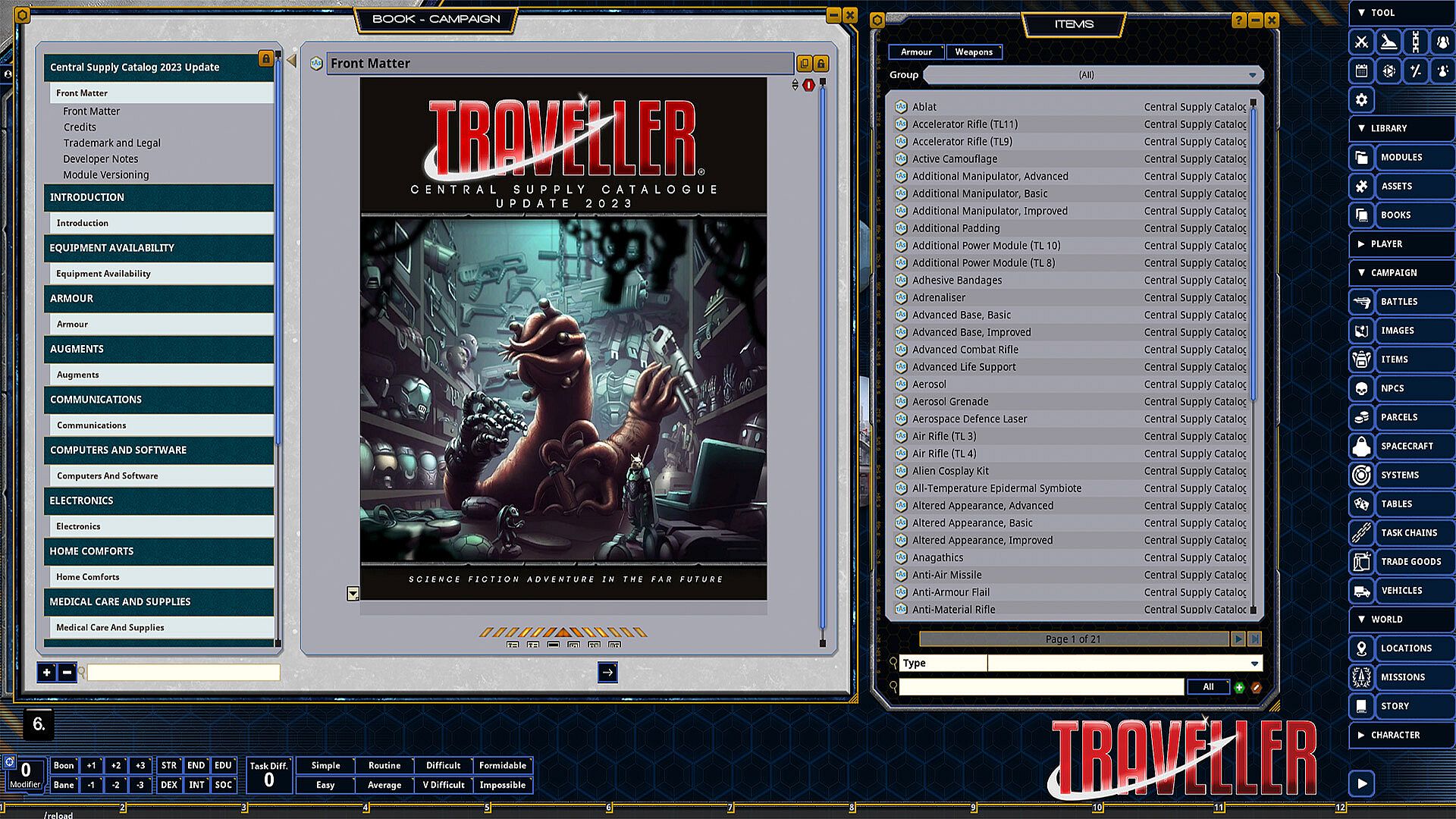The image size is (1456, 819).
Task: Open the Trade Goods sidebar icon
Action: (1362, 562)
